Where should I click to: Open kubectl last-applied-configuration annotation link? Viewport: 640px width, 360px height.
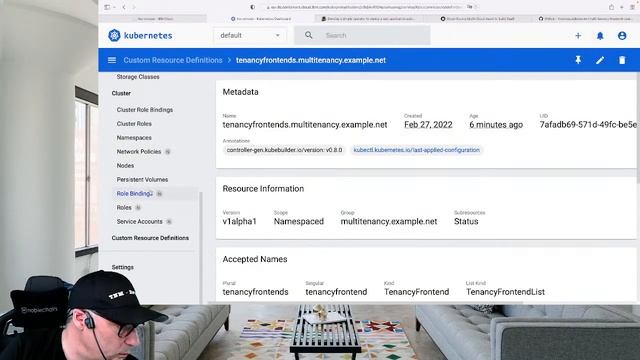(x=416, y=150)
